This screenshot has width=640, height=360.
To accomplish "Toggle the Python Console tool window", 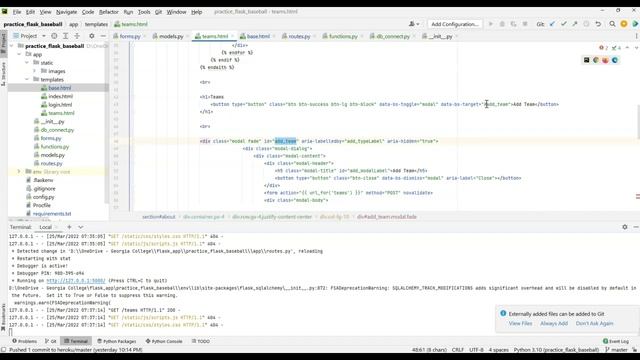I will pyautogui.click(x=164, y=341).
